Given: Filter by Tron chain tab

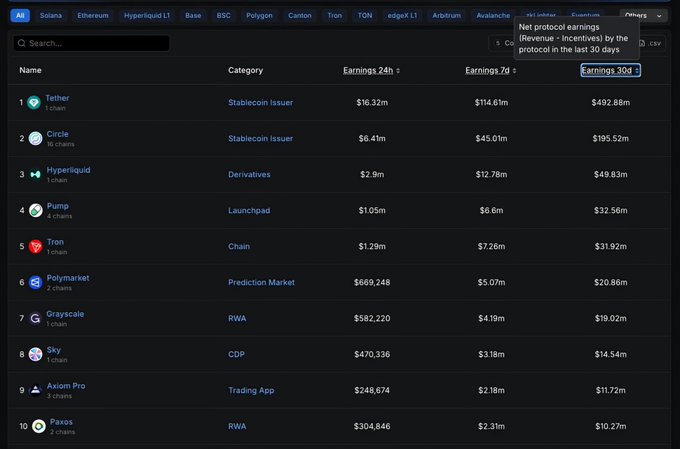Looking at the screenshot, I should (334, 16).
